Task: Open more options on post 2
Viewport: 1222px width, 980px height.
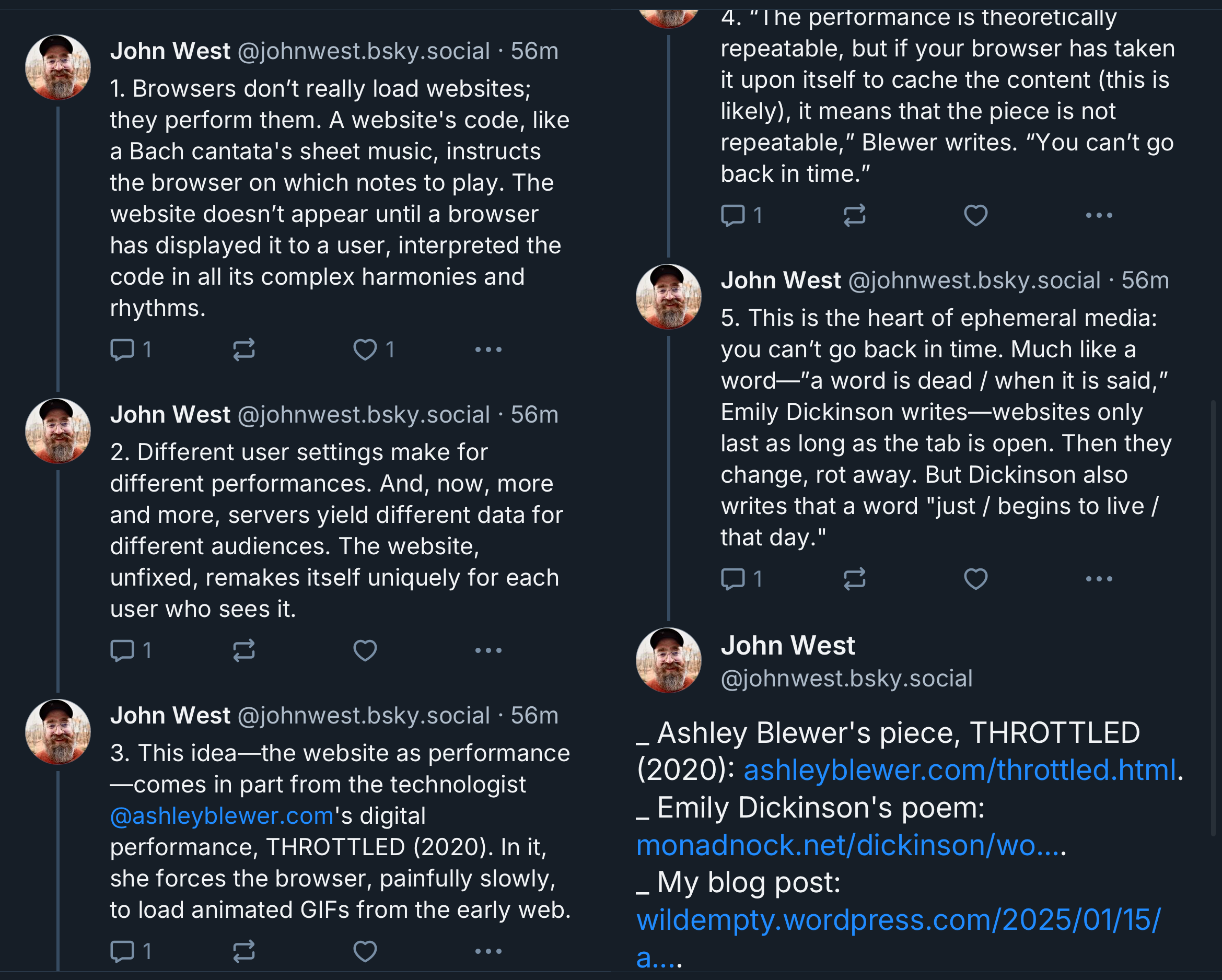Action: tap(488, 650)
